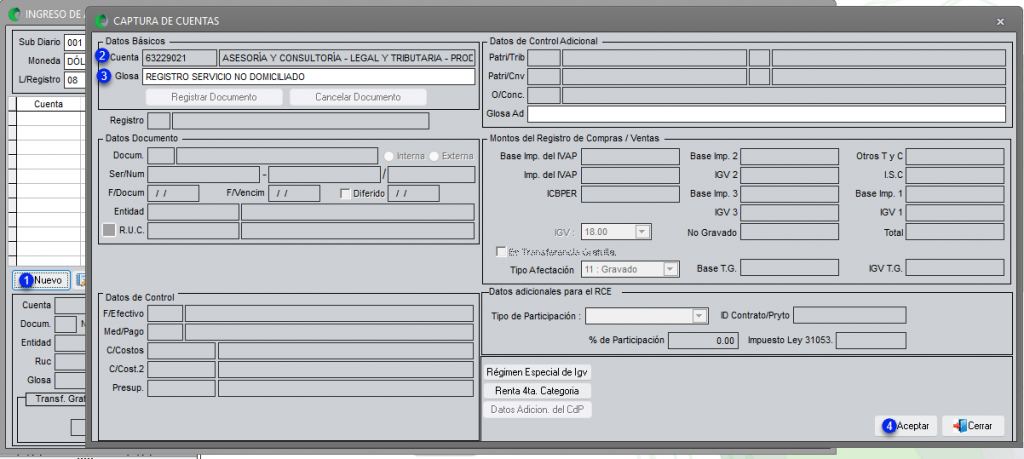Click the Cuenta column header in Ingreso window grid
The width and height of the screenshot is (1024, 459).
click(x=48, y=104)
